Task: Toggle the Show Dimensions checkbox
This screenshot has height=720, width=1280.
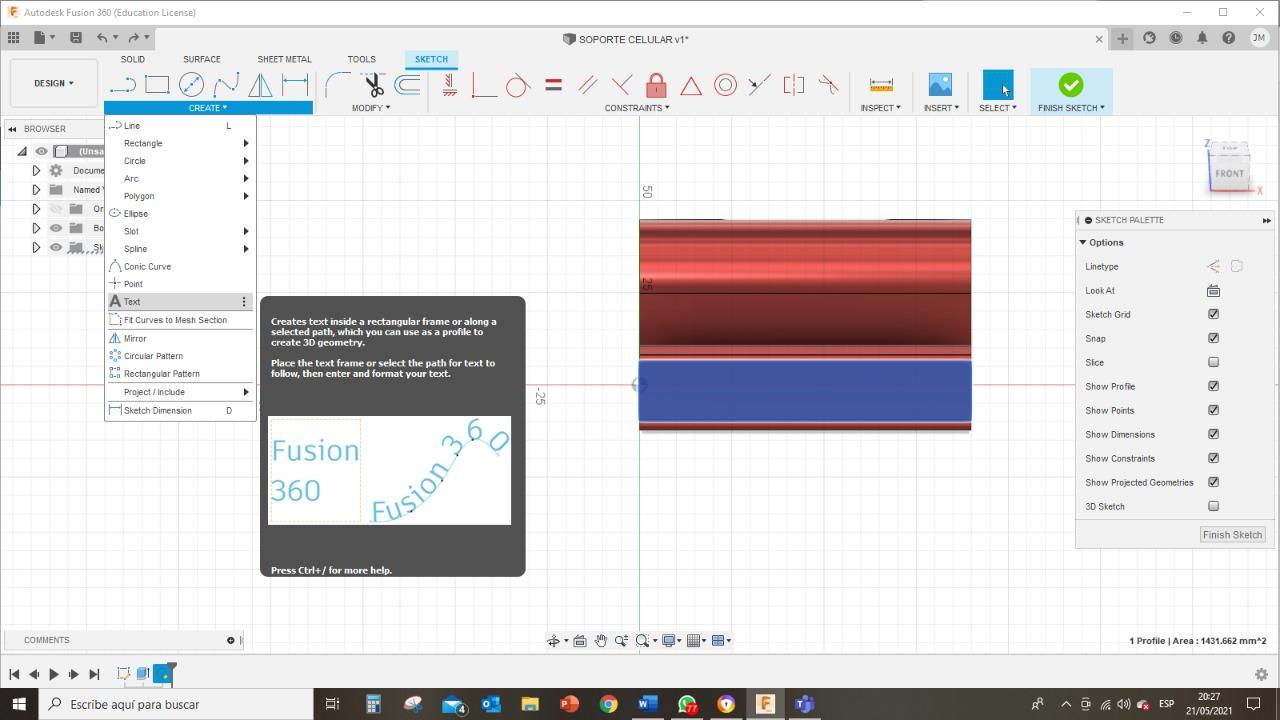Action: coord(1213,434)
